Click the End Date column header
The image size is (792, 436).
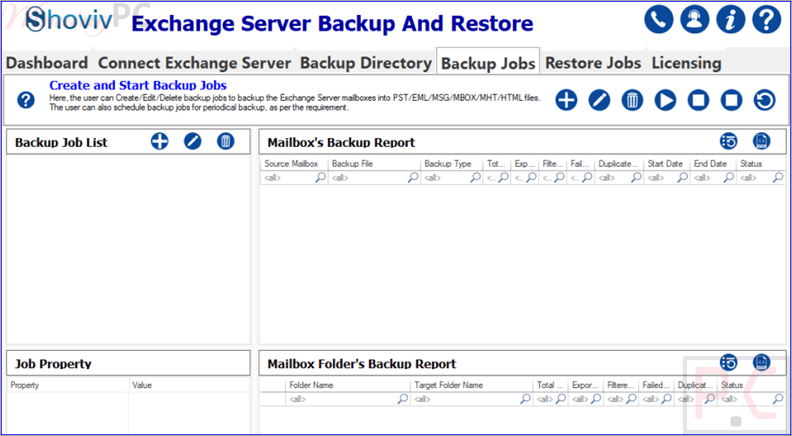pyautogui.click(x=713, y=164)
